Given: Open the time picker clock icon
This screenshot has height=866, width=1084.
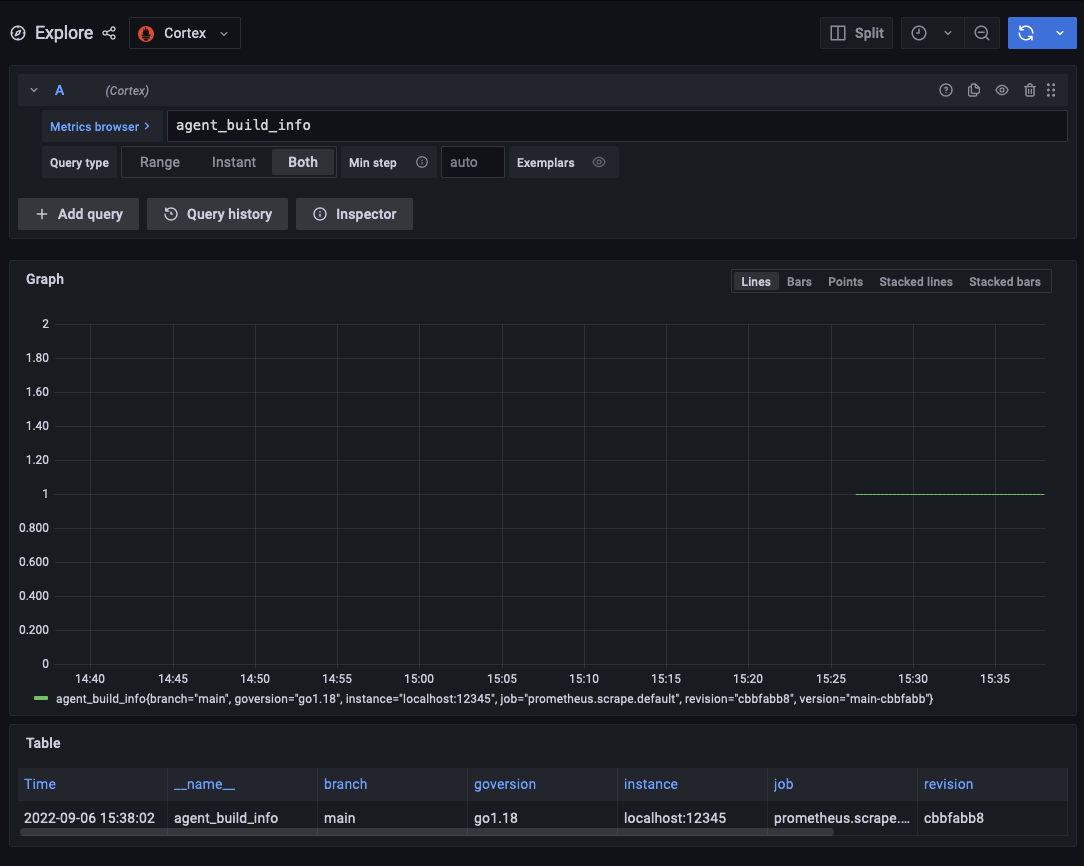Looking at the screenshot, I should (918, 33).
